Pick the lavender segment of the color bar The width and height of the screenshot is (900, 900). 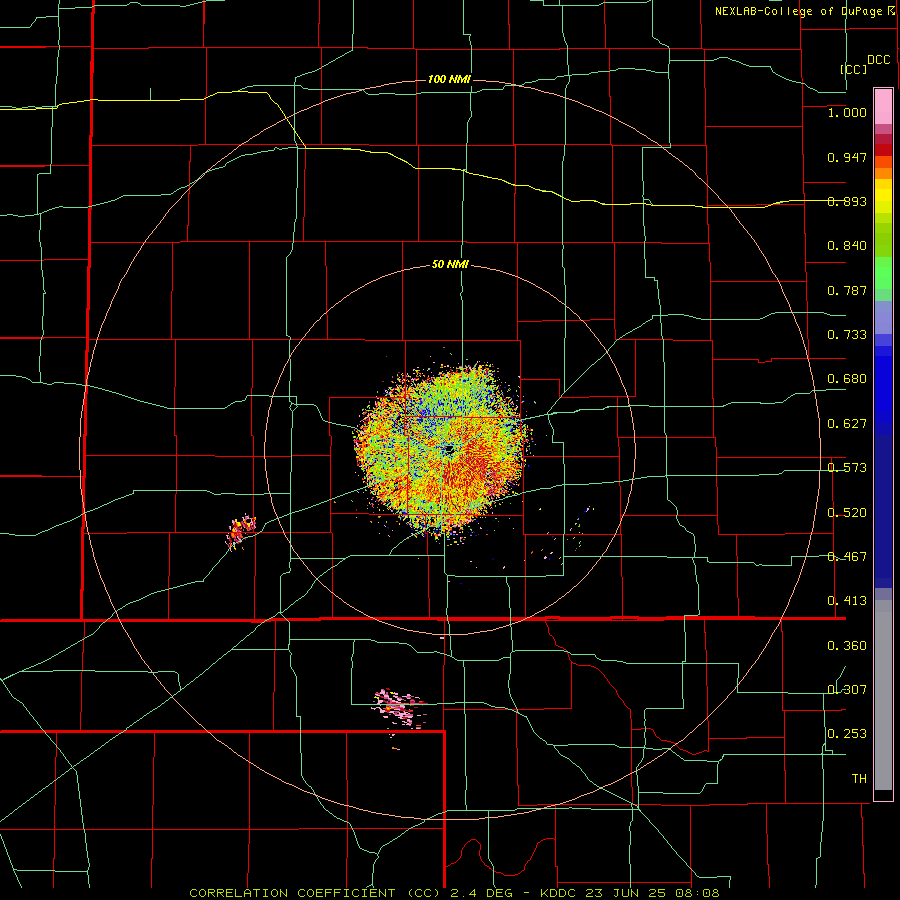tap(883, 317)
